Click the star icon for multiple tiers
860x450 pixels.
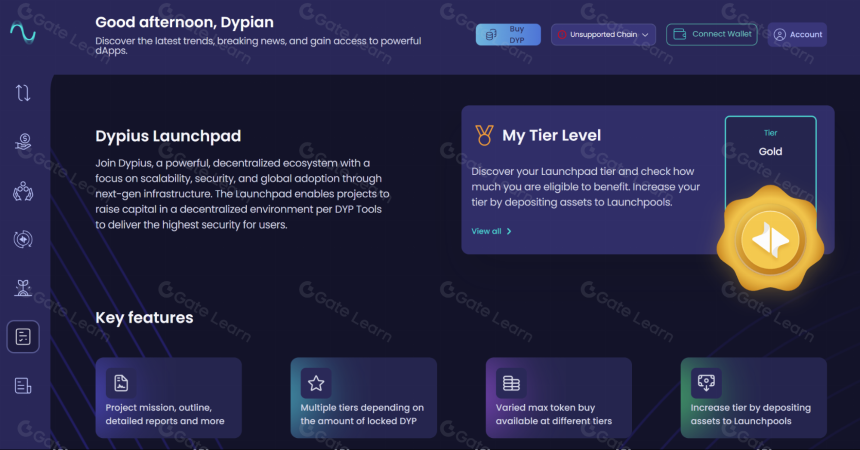click(316, 382)
